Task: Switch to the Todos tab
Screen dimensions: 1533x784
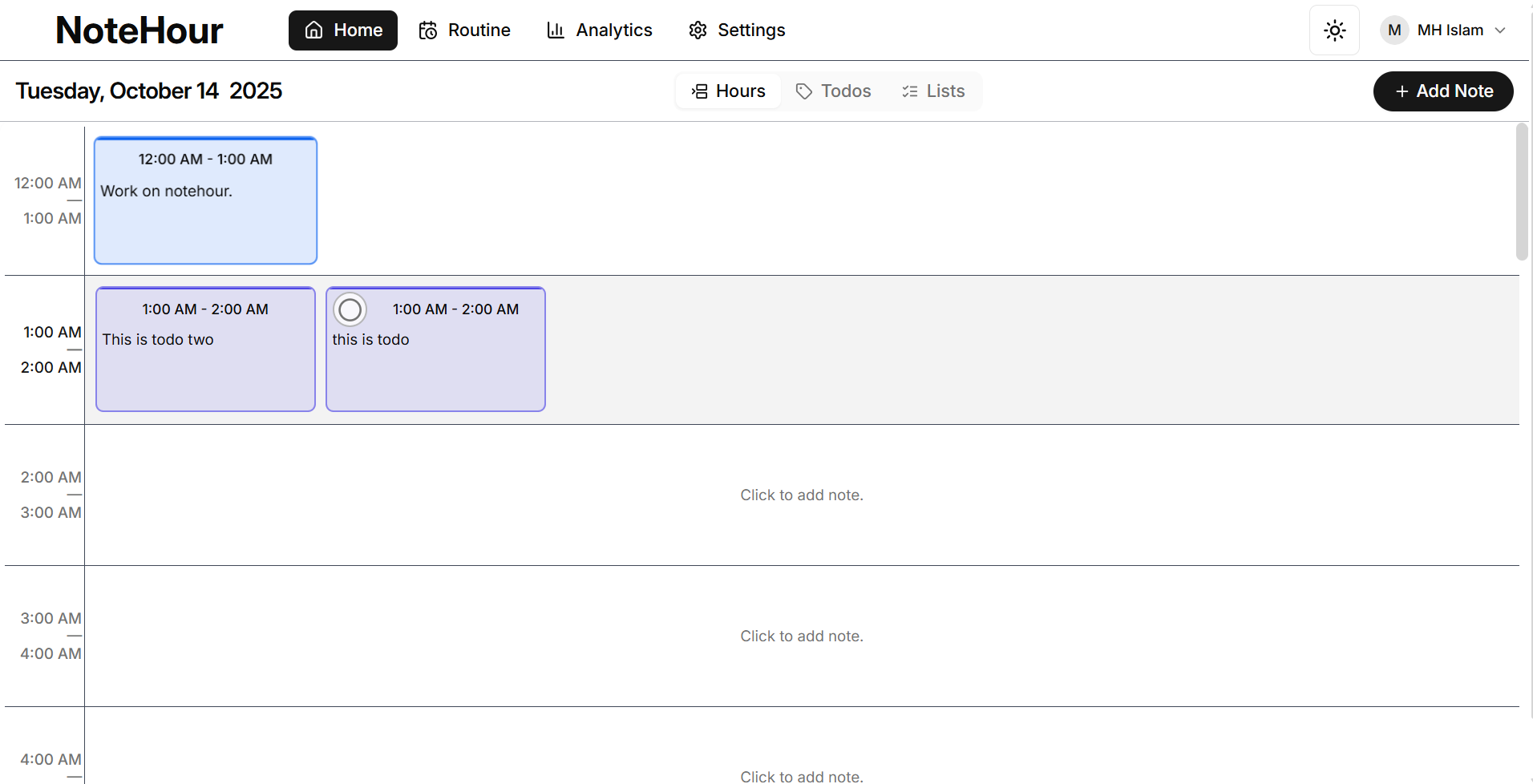Action: (x=833, y=91)
